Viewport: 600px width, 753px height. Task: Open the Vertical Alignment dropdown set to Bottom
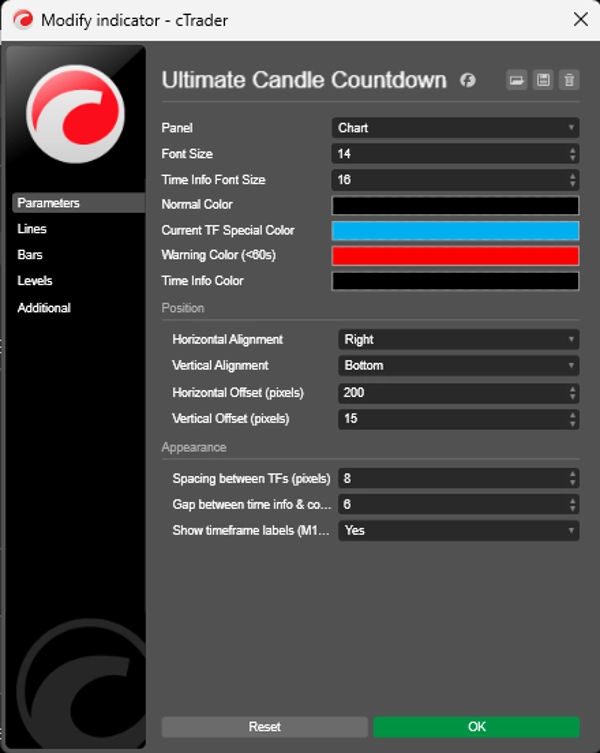[458, 366]
